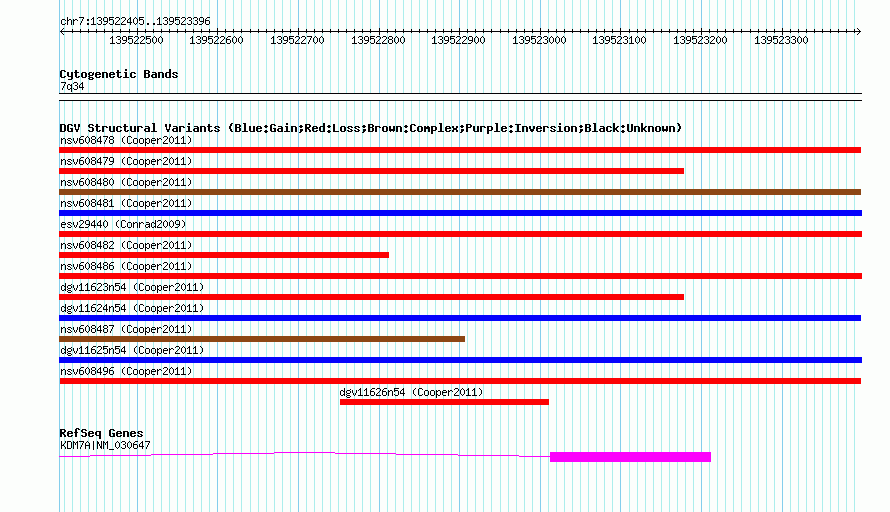The width and height of the screenshot is (890, 512).
Task: Click the nsv608482 (Cooper2011) label
Action: click(x=126, y=245)
